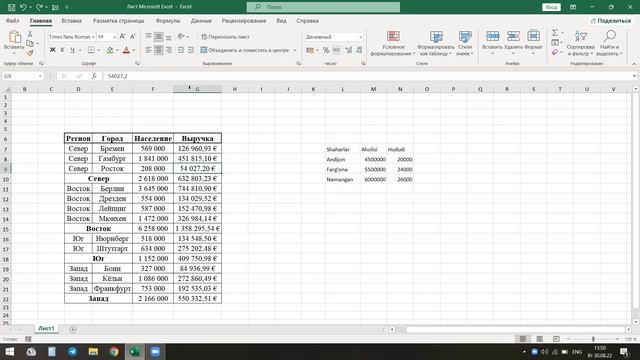Viewport: 640px width, 360px height.
Task: Click the accounting currency format icon
Action: point(310,50)
